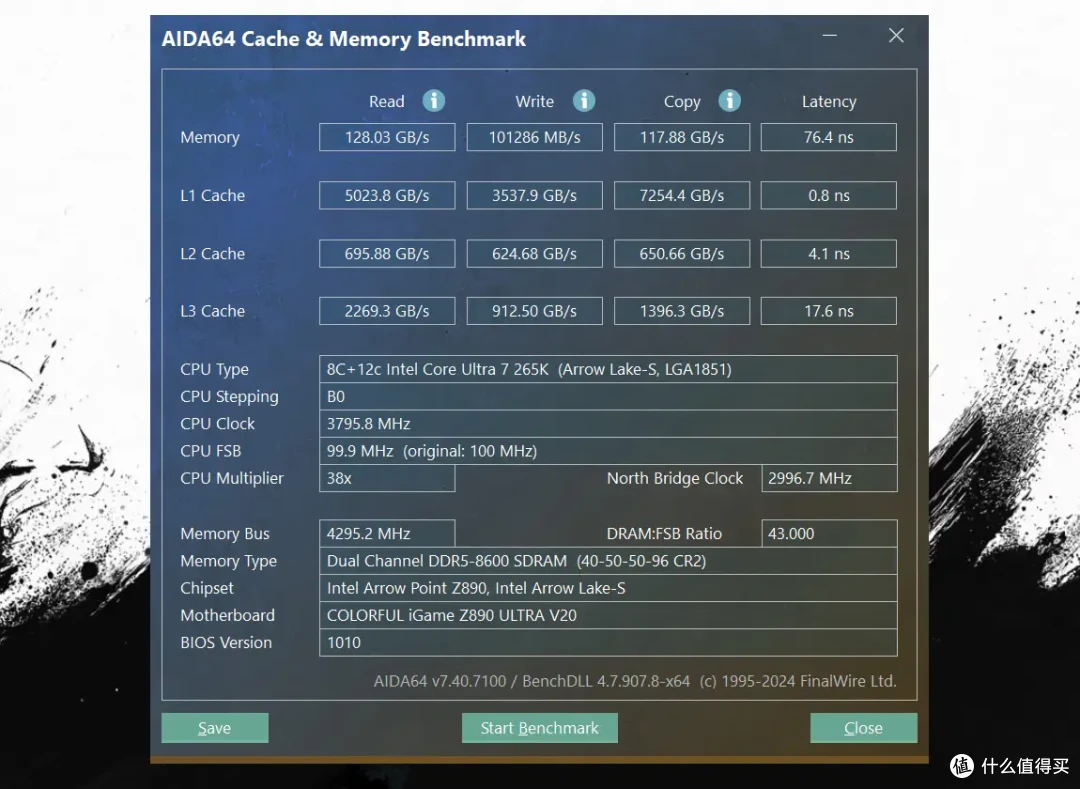1080x789 pixels.
Task: Click the North Bridge Clock label
Action: (675, 478)
